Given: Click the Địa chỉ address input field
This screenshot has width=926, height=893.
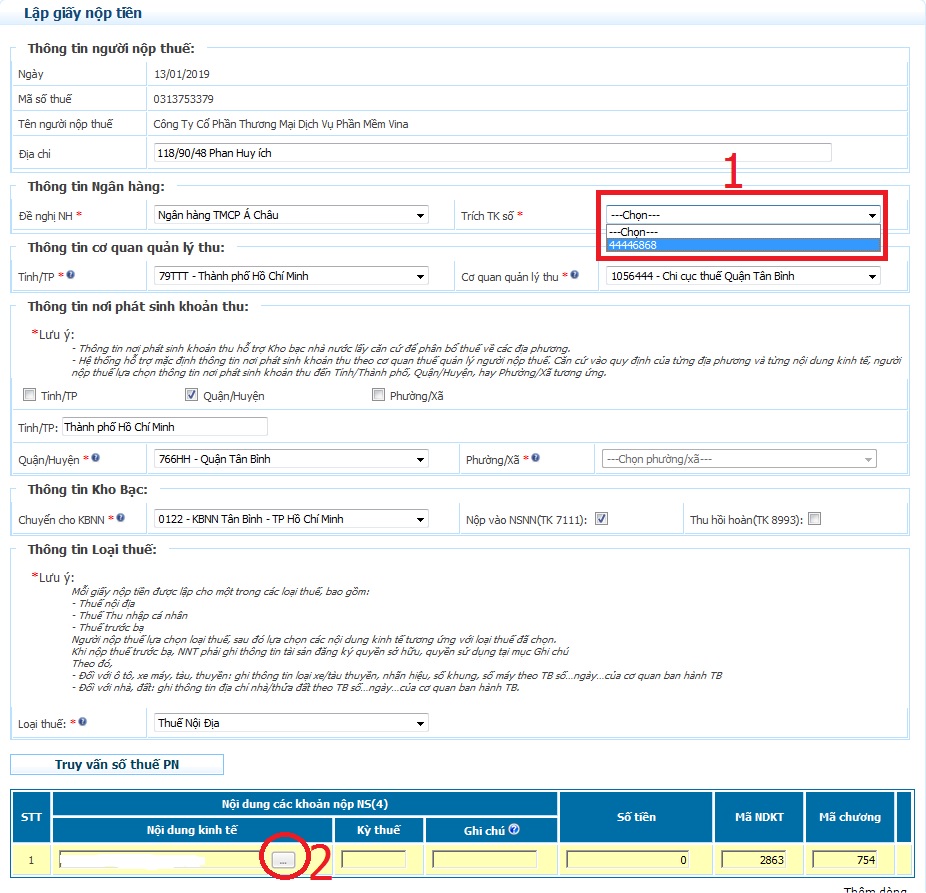Looking at the screenshot, I should (493, 153).
